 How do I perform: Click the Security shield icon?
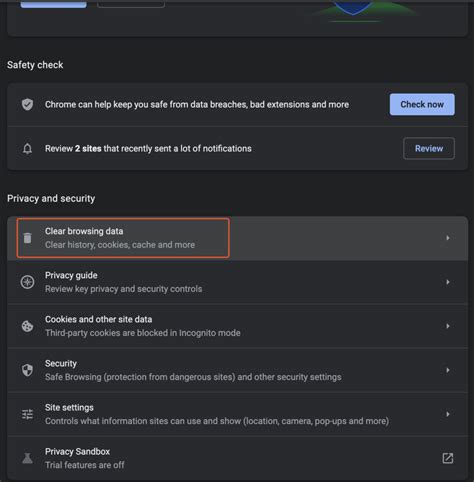click(27, 370)
